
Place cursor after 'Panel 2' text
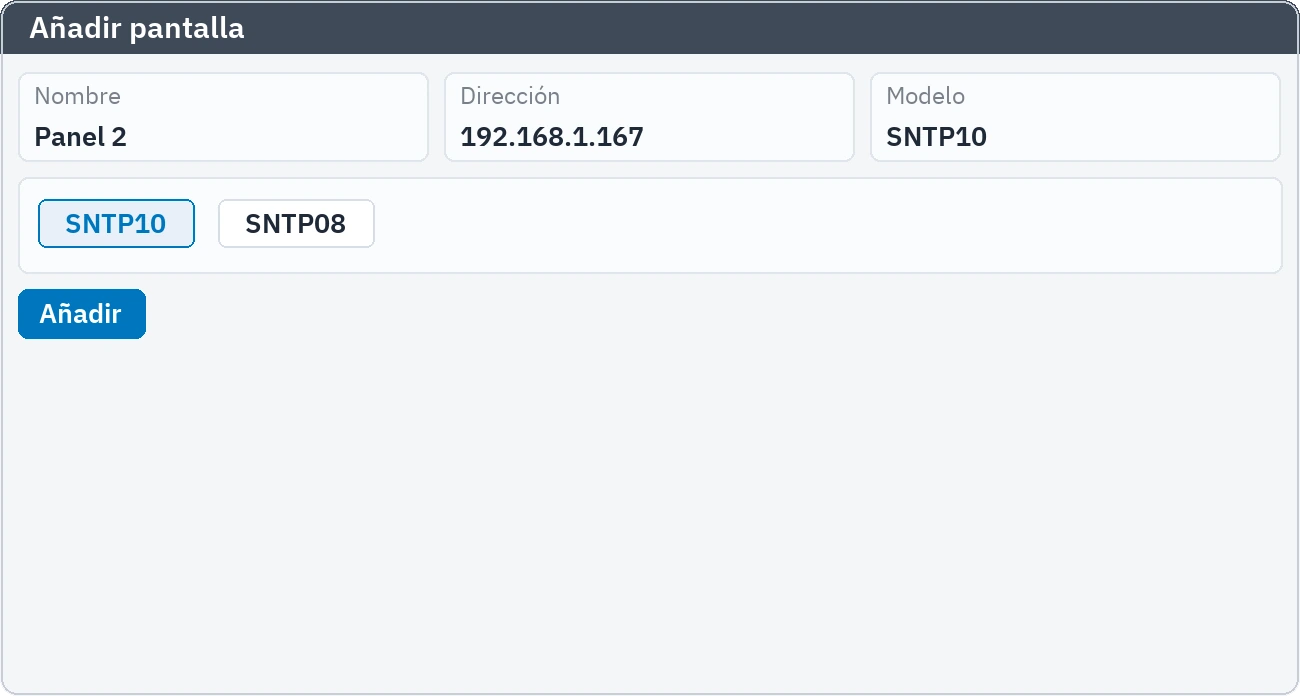point(130,137)
